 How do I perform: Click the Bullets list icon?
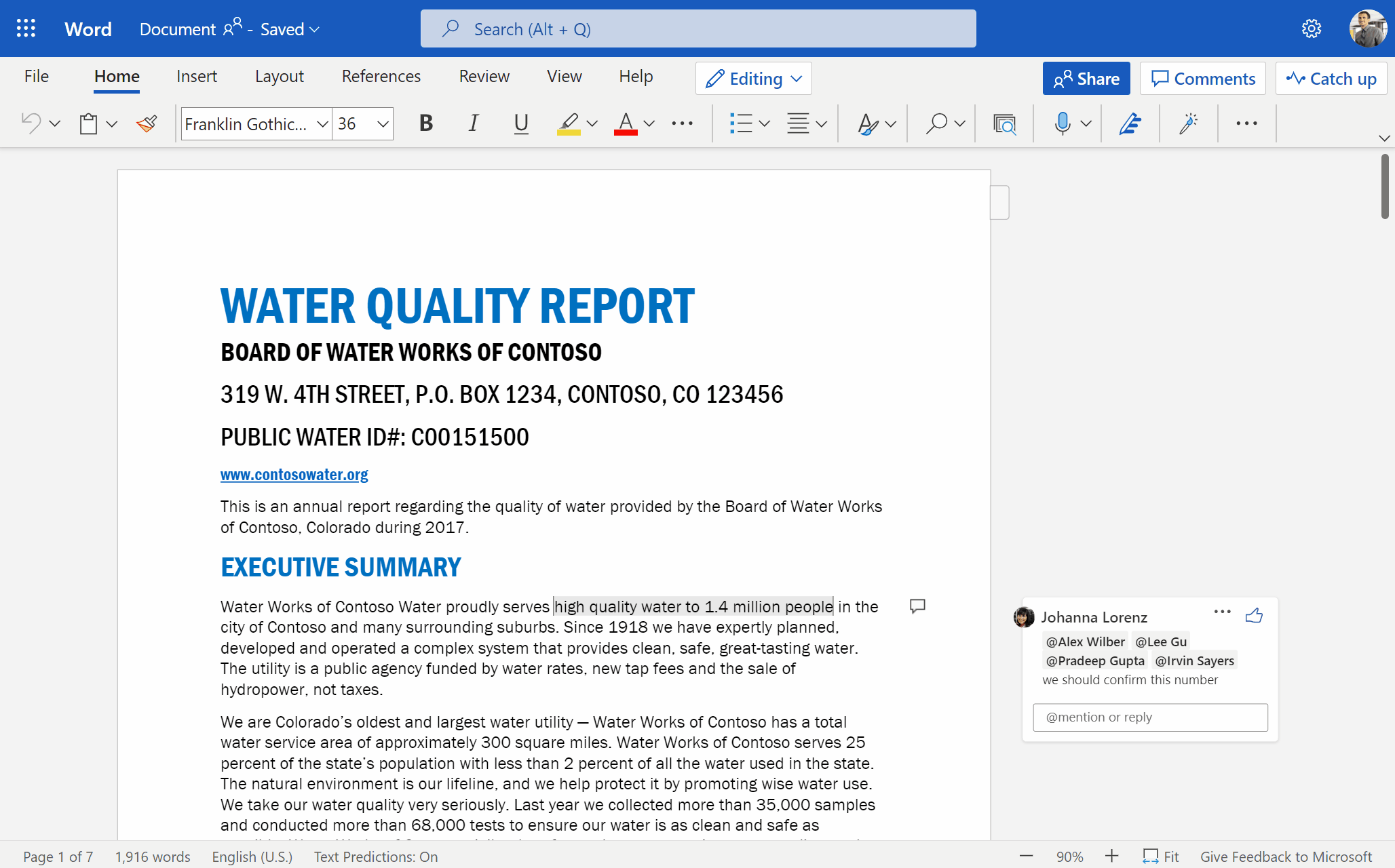[x=741, y=123]
